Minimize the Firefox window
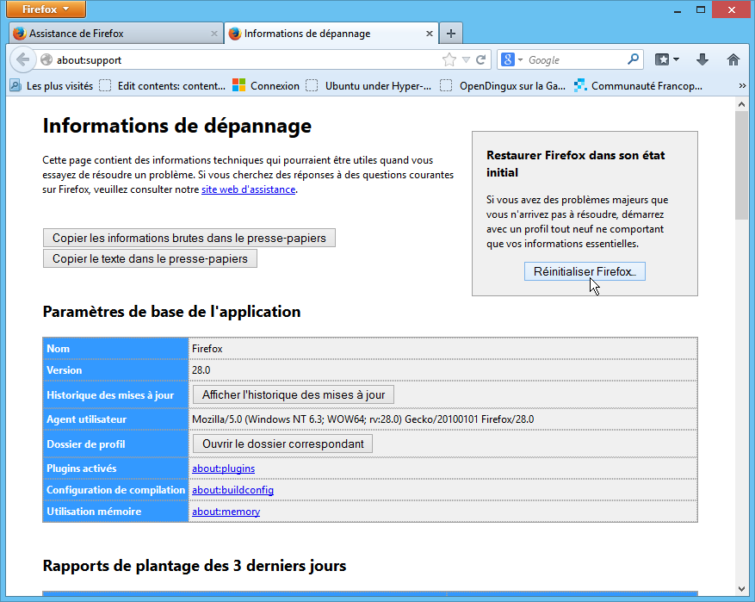The image size is (755, 602). 677,10
